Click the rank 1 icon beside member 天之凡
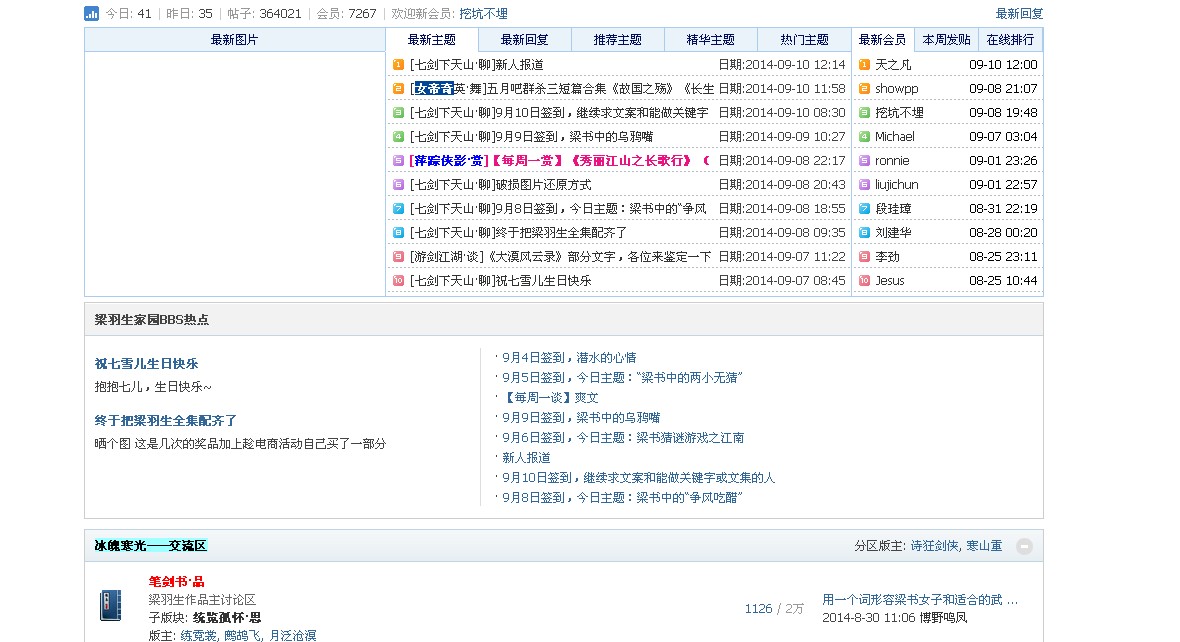Viewport: 1180px width, 642px height. 864,64
